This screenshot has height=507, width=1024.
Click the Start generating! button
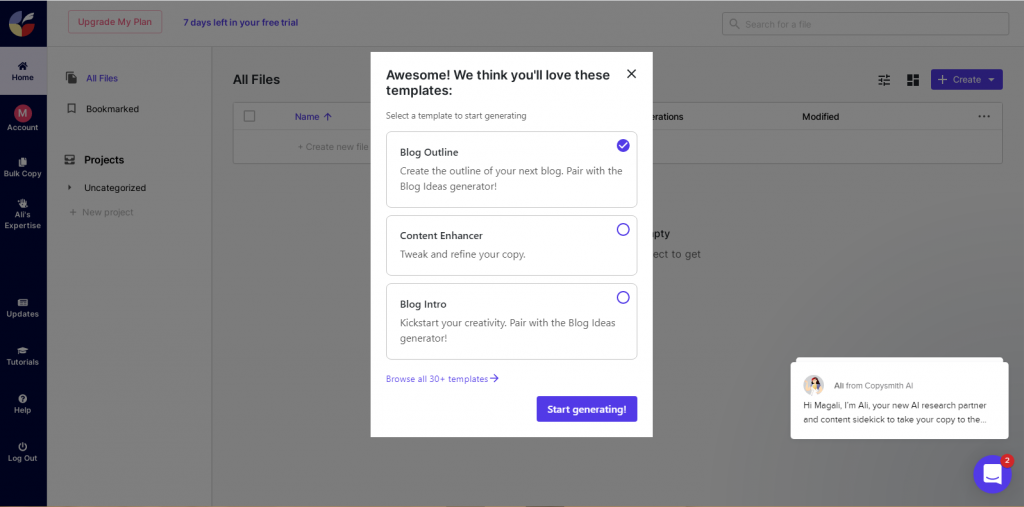tap(586, 409)
